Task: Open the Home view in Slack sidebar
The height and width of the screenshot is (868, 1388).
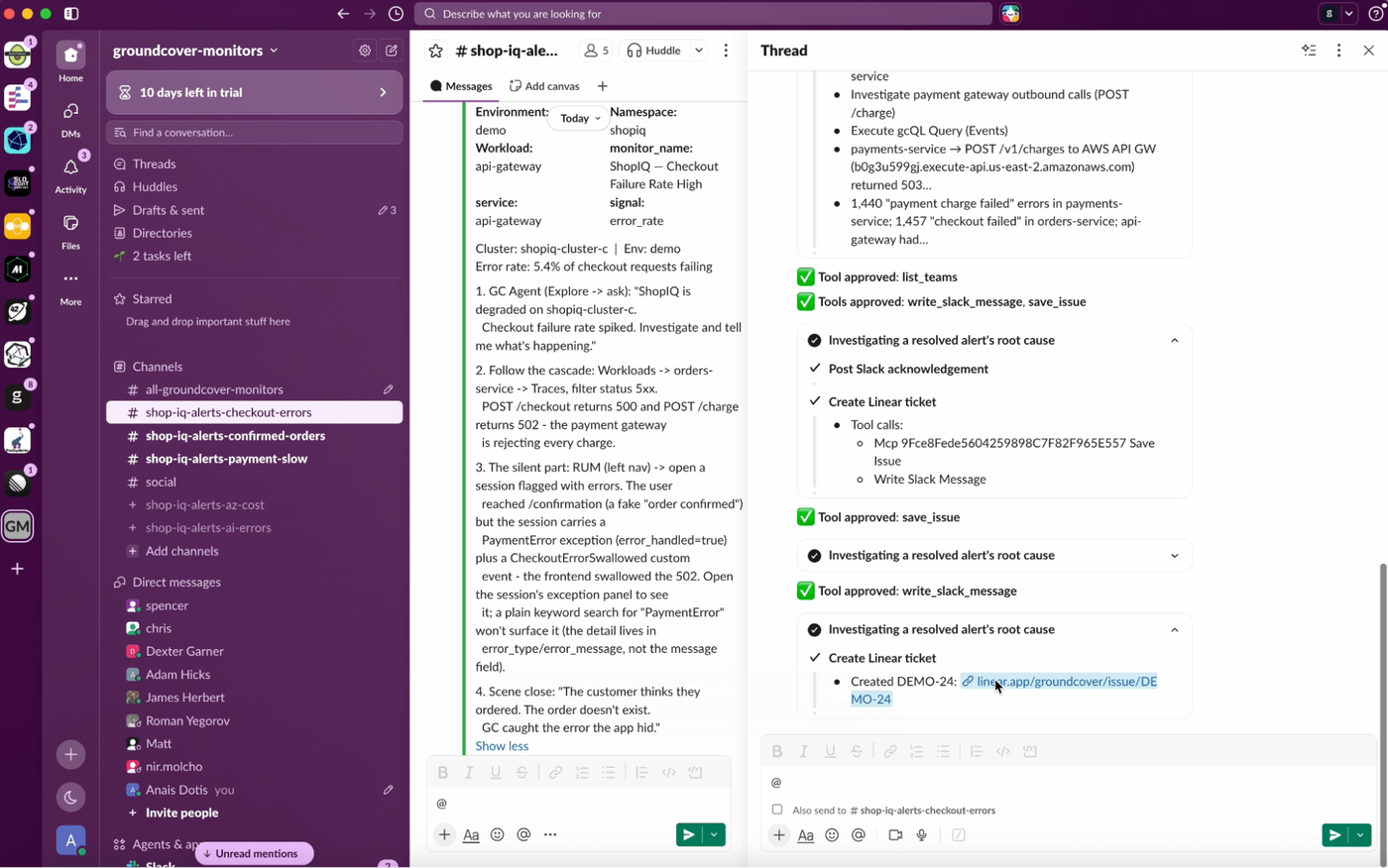Action: (x=70, y=61)
